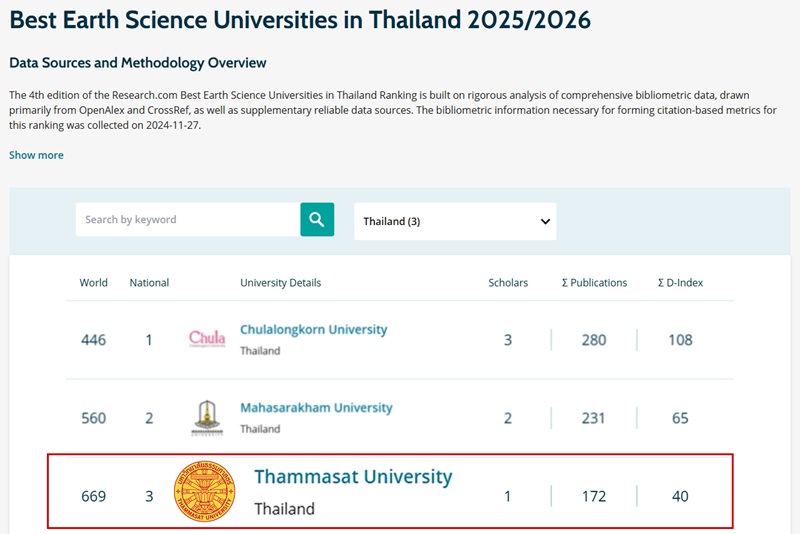Click the Mahasarakham University crest logo
This screenshot has width=800, height=534.
(x=207, y=417)
